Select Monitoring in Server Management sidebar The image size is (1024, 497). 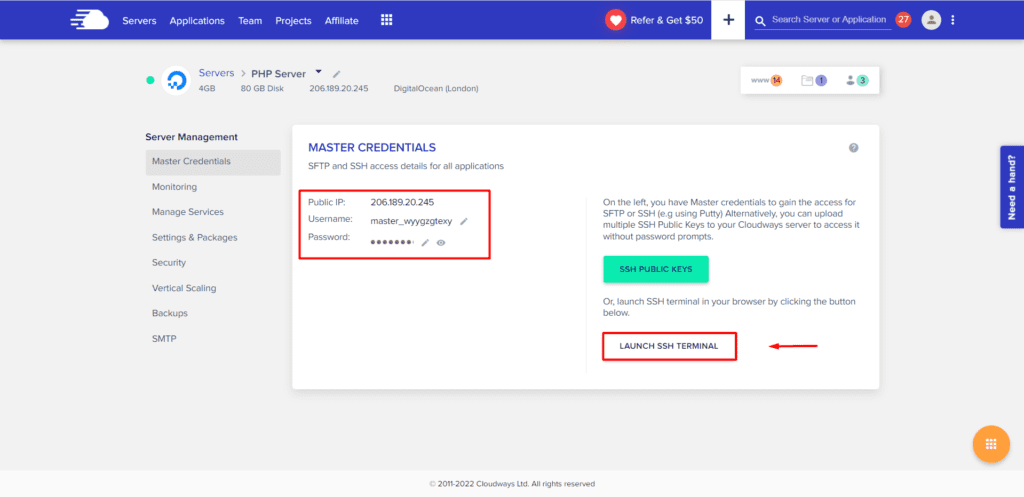(x=174, y=187)
